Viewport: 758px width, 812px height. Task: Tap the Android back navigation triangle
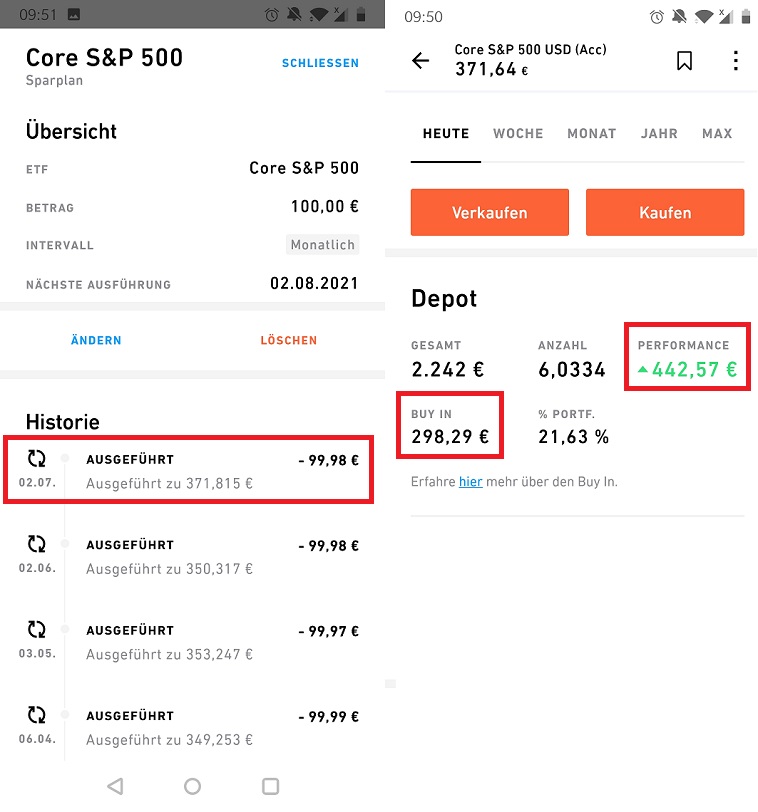(x=115, y=786)
